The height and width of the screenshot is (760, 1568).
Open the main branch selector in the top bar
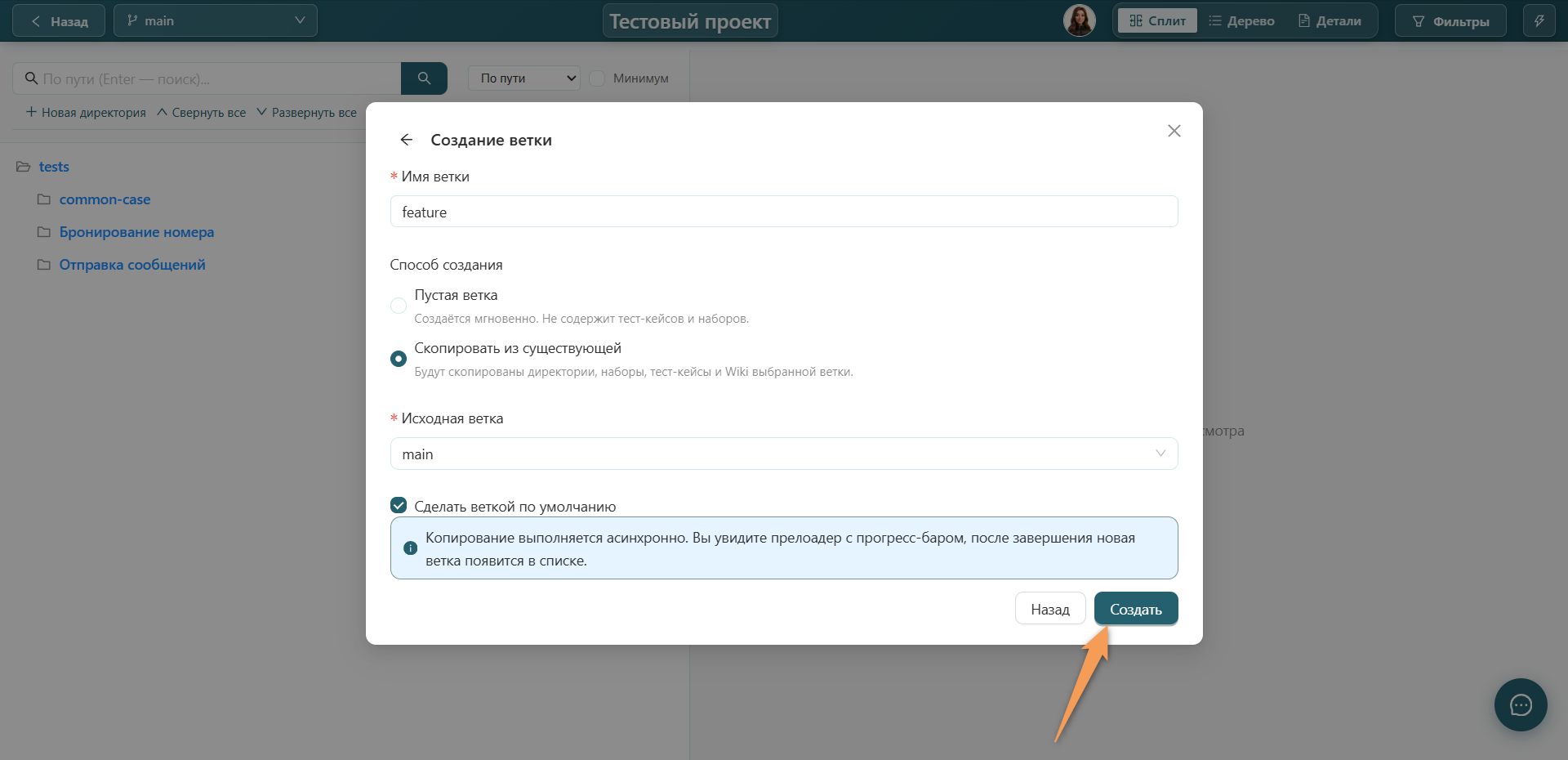(216, 20)
